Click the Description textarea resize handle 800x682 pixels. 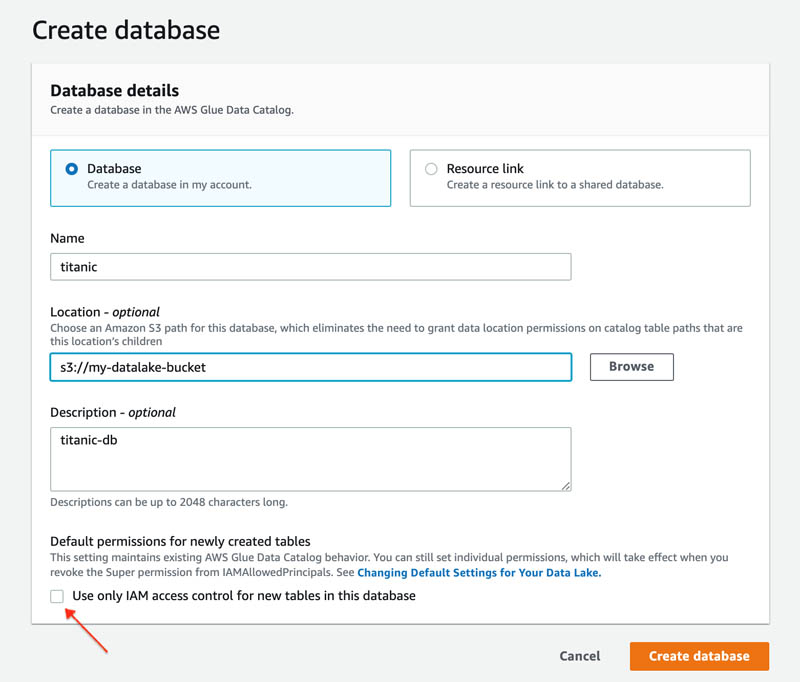(566, 486)
